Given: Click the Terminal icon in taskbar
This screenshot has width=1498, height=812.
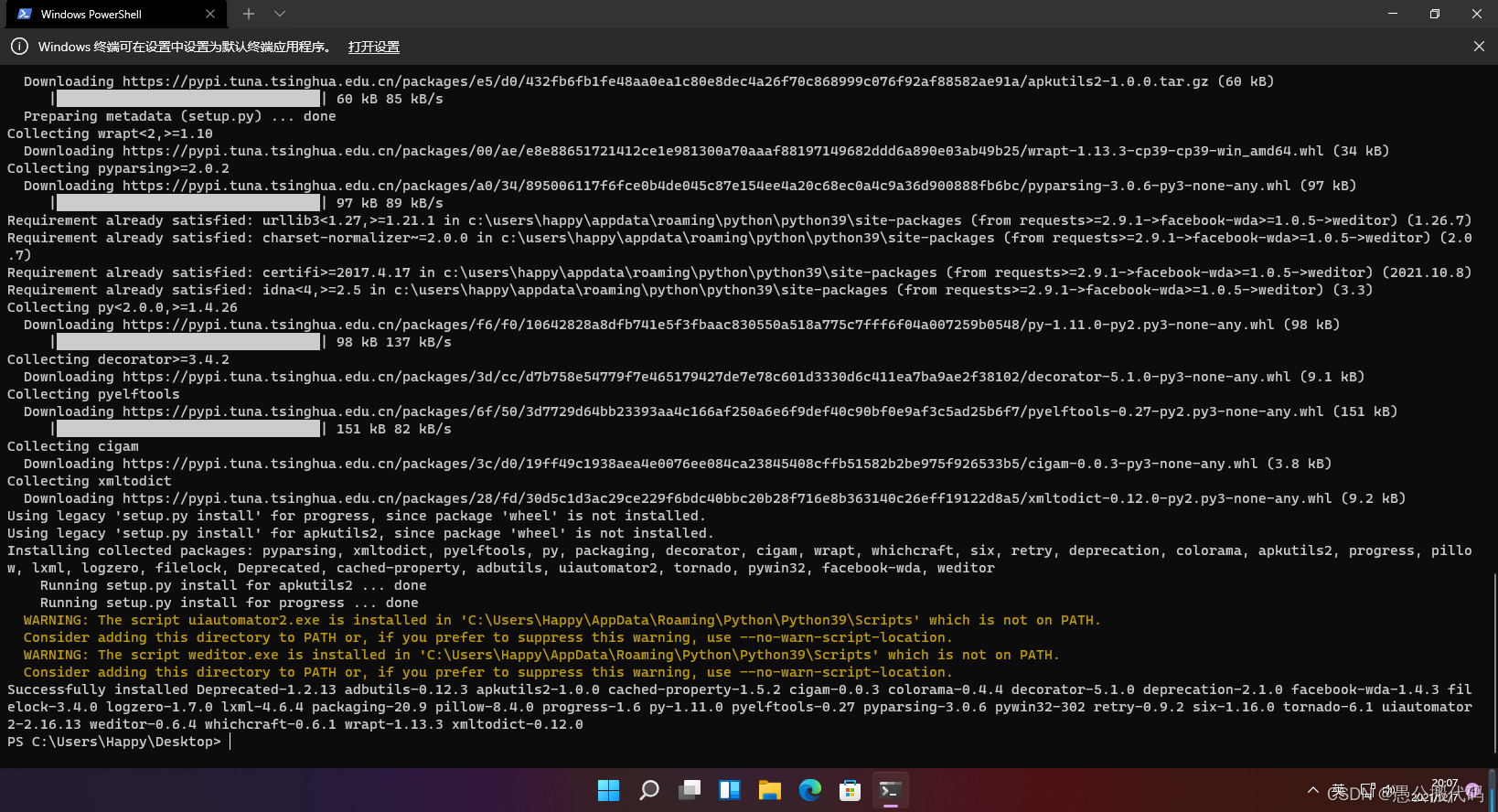Looking at the screenshot, I should click(x=891, y=790).
